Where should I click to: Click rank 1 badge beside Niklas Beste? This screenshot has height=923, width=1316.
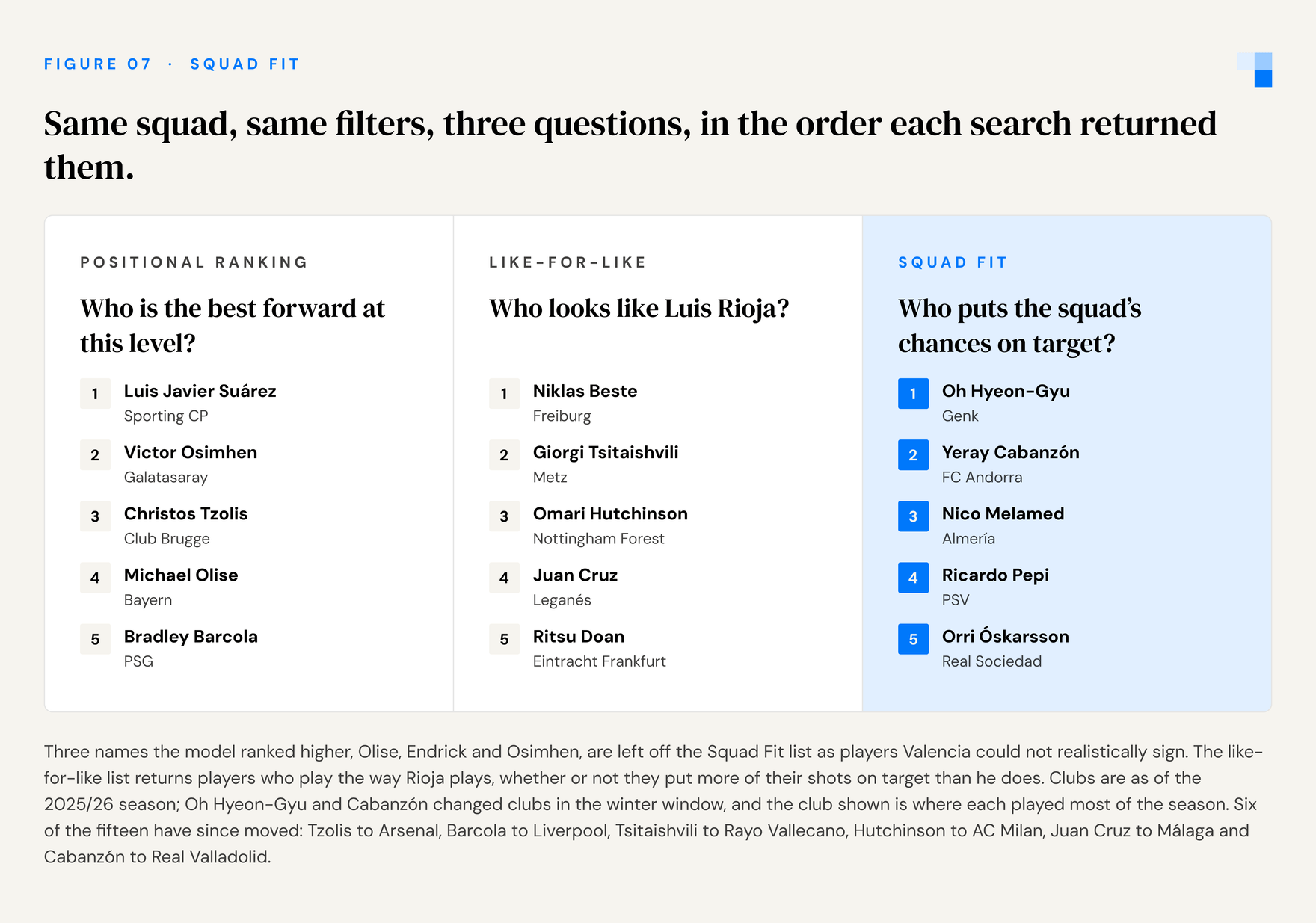pyautogui.click(x=504, y=394)
